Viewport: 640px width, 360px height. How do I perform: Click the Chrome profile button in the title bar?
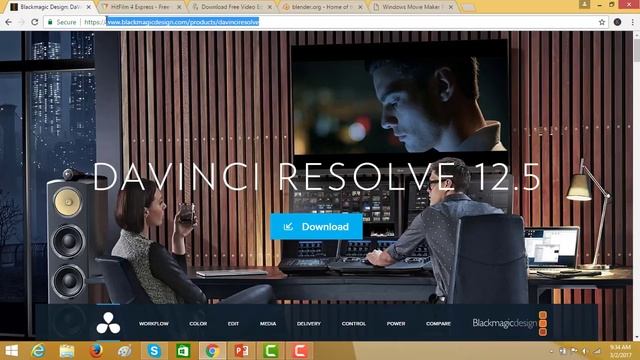point(584,4)
